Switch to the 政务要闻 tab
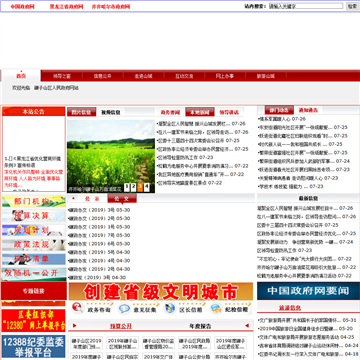360x360 pixels. coord(170,112)
